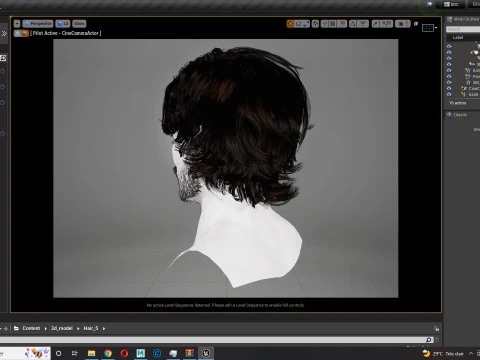Open the camera speed setting
Screen dimensions: 480x360
coord(403,24)
